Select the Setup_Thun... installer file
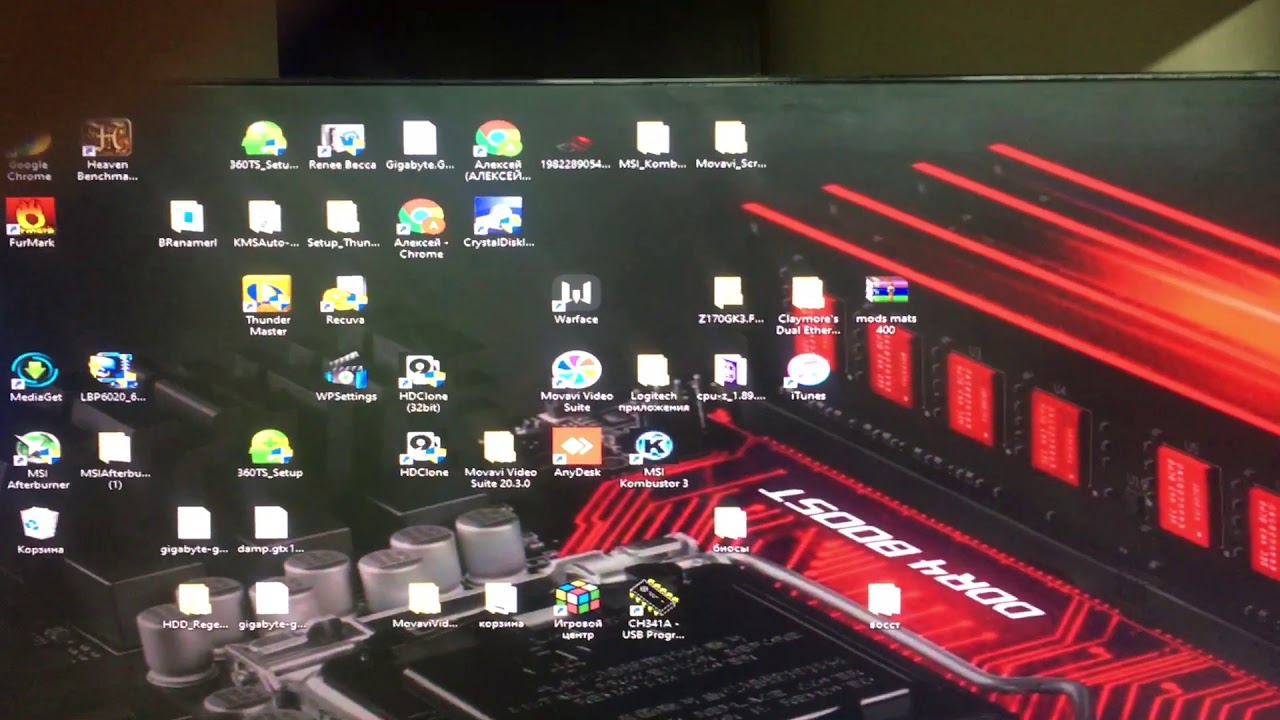1280x720 pixels. tap(343, 224)
